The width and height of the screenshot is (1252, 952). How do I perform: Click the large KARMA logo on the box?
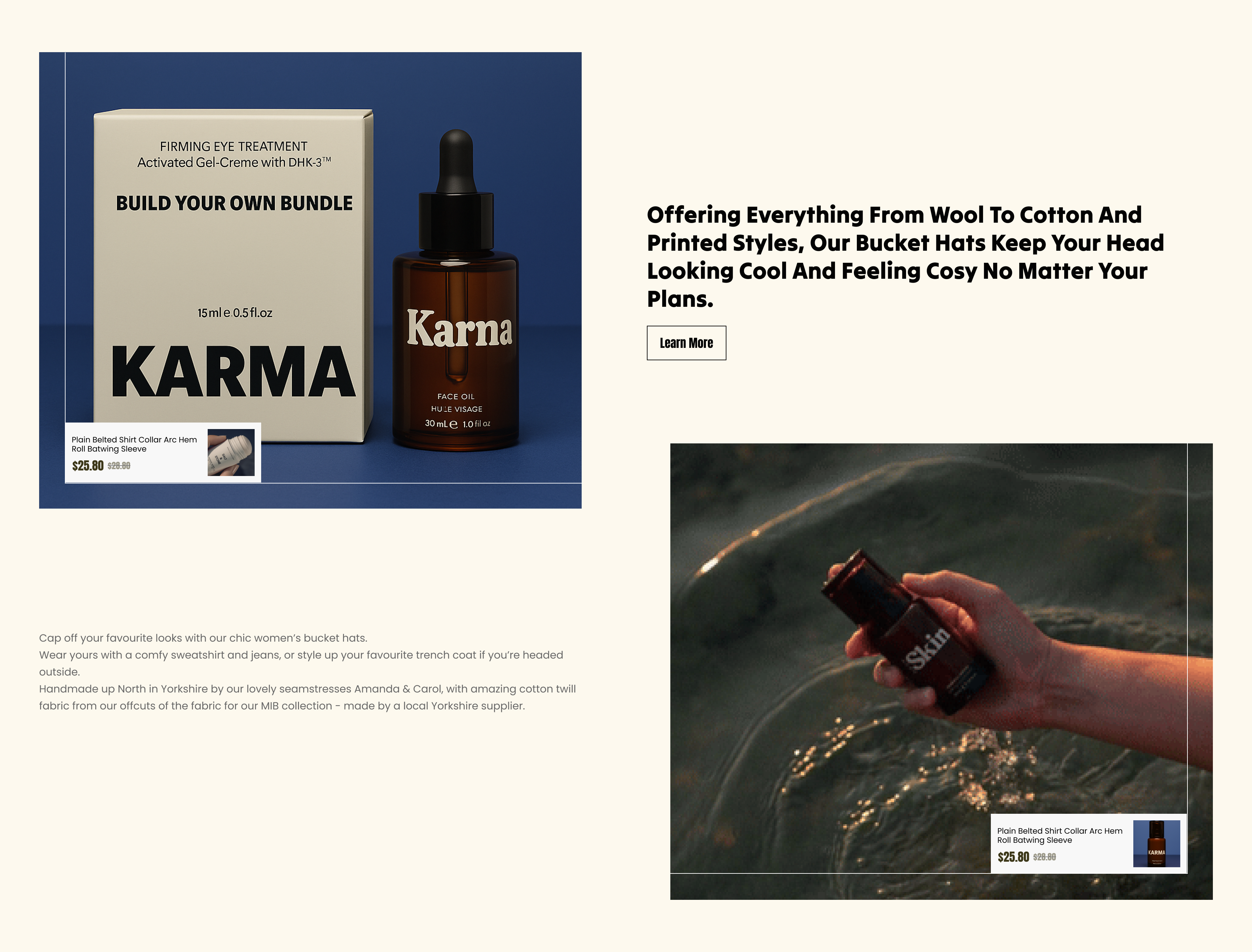click(233, 372)
